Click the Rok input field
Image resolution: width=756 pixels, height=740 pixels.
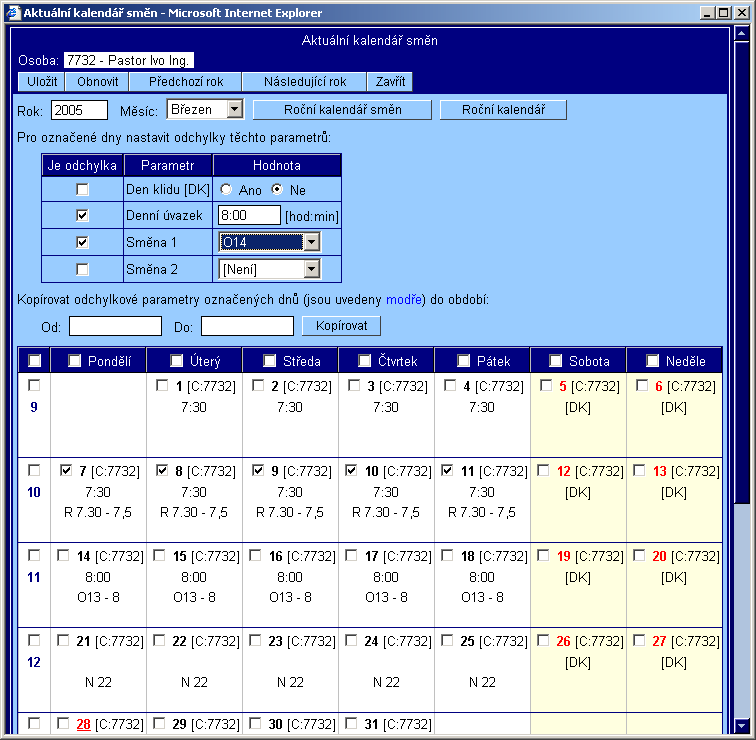tap(79, 110)
